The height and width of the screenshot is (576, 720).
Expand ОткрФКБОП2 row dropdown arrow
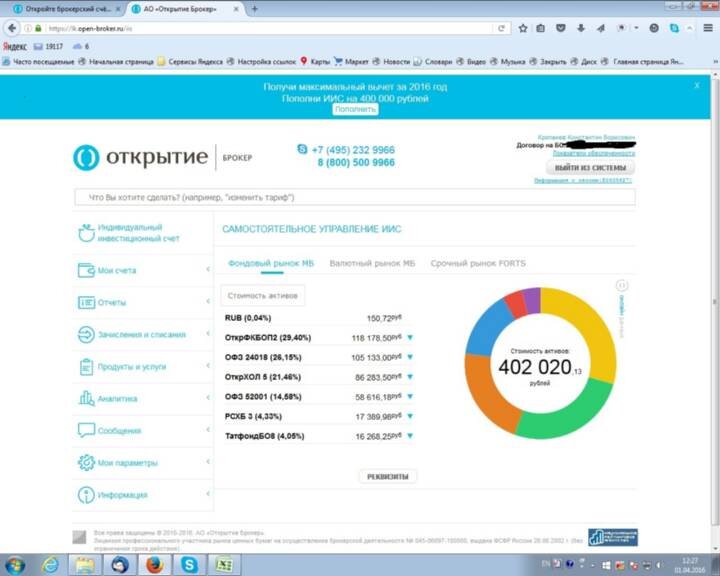point(410,337)
